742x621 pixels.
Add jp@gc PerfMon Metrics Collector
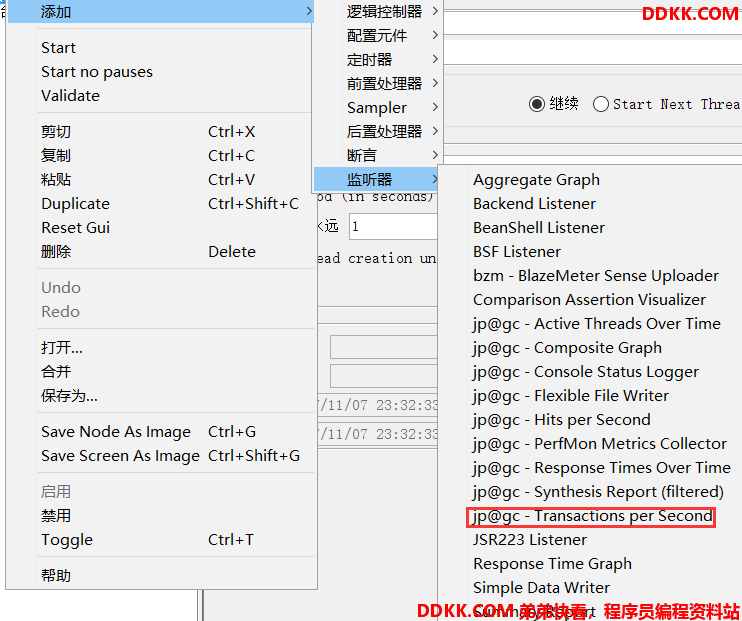coord(600,444)
